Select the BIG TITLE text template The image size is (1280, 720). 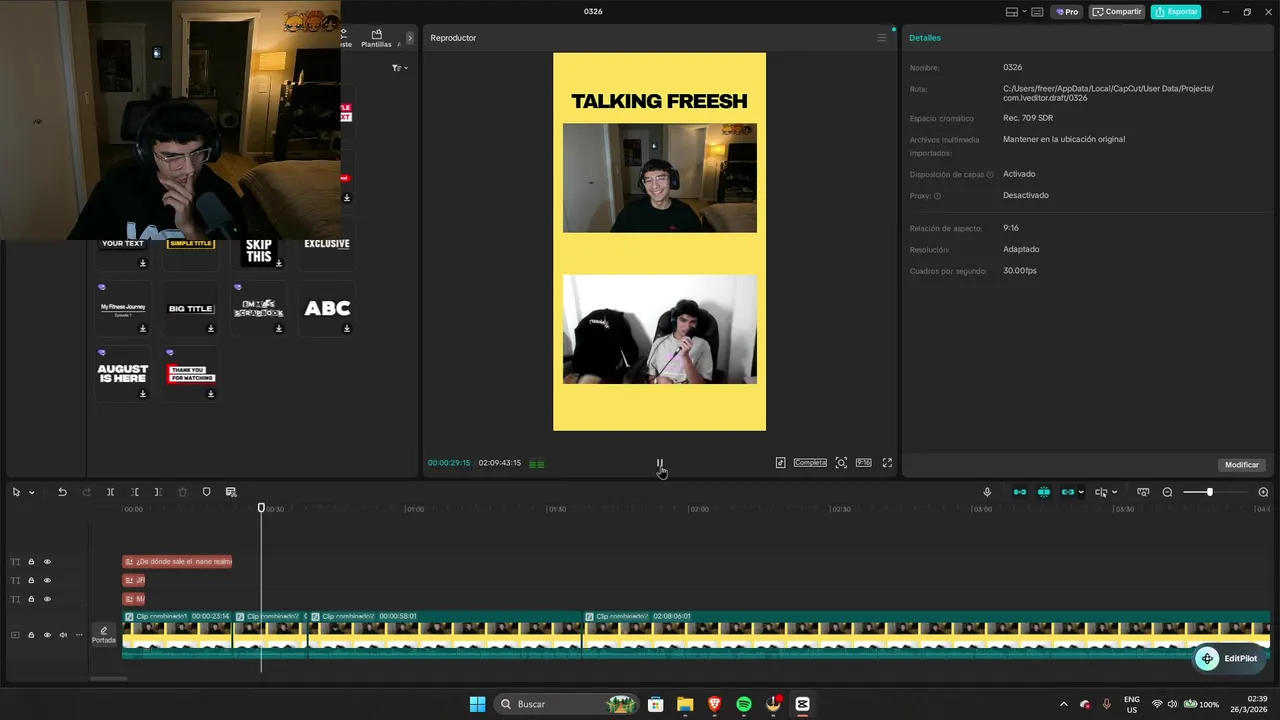point(190,309)
